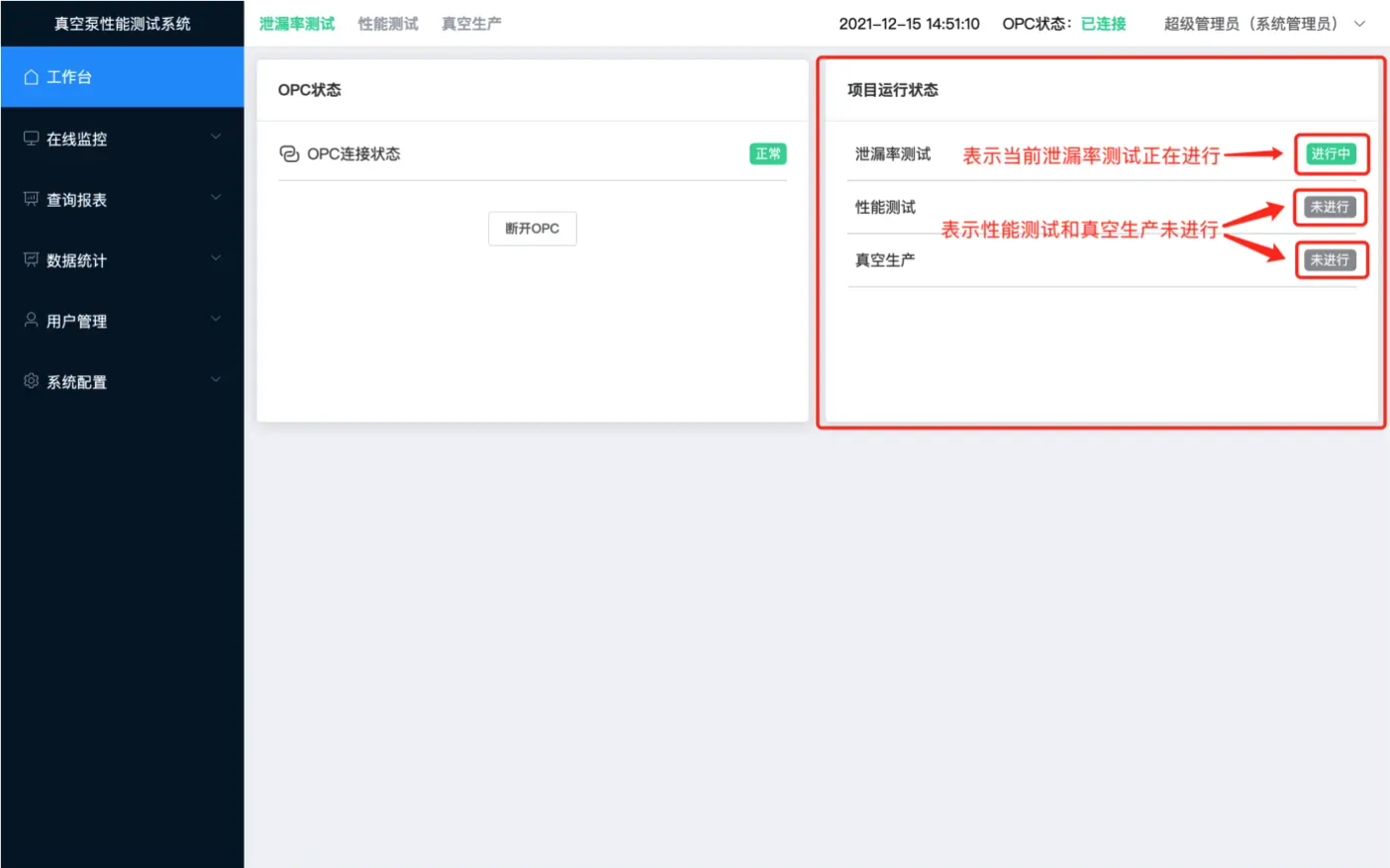The width and height of the screenshot is (1390, 868).
Task: Click the green 进行中 status badge
Action: click(1331, 153)
